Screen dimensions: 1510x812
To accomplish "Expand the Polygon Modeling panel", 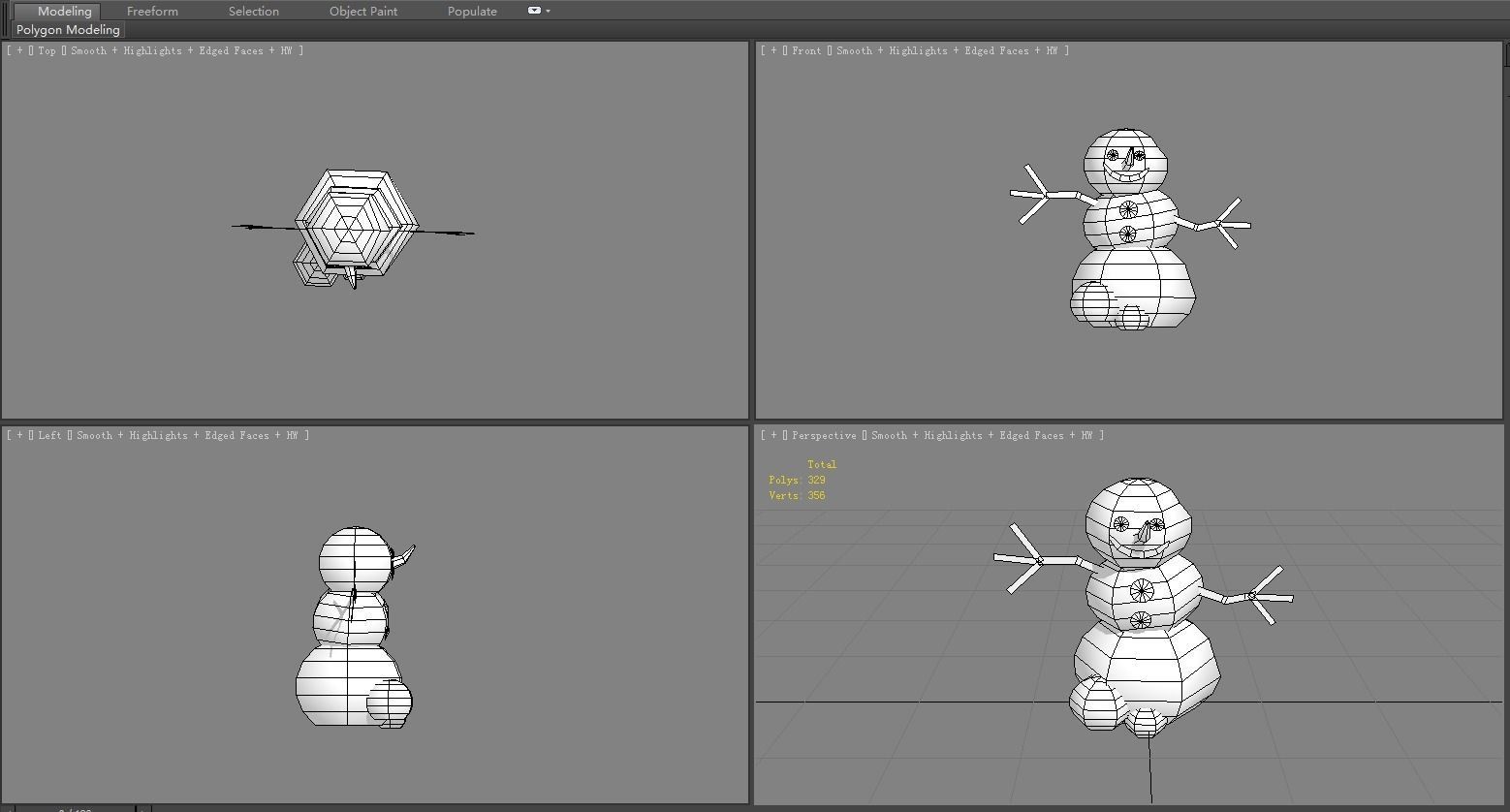I will click(x=68, y=30).
